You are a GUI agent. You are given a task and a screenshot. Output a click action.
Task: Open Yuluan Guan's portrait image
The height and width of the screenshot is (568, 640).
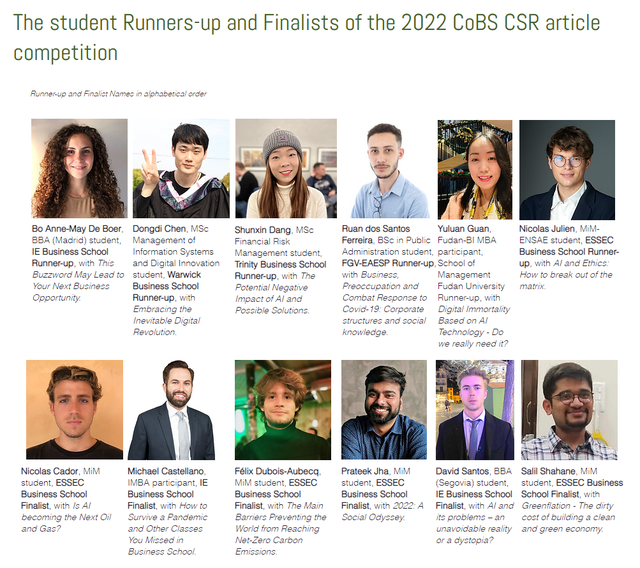point(475,170)
